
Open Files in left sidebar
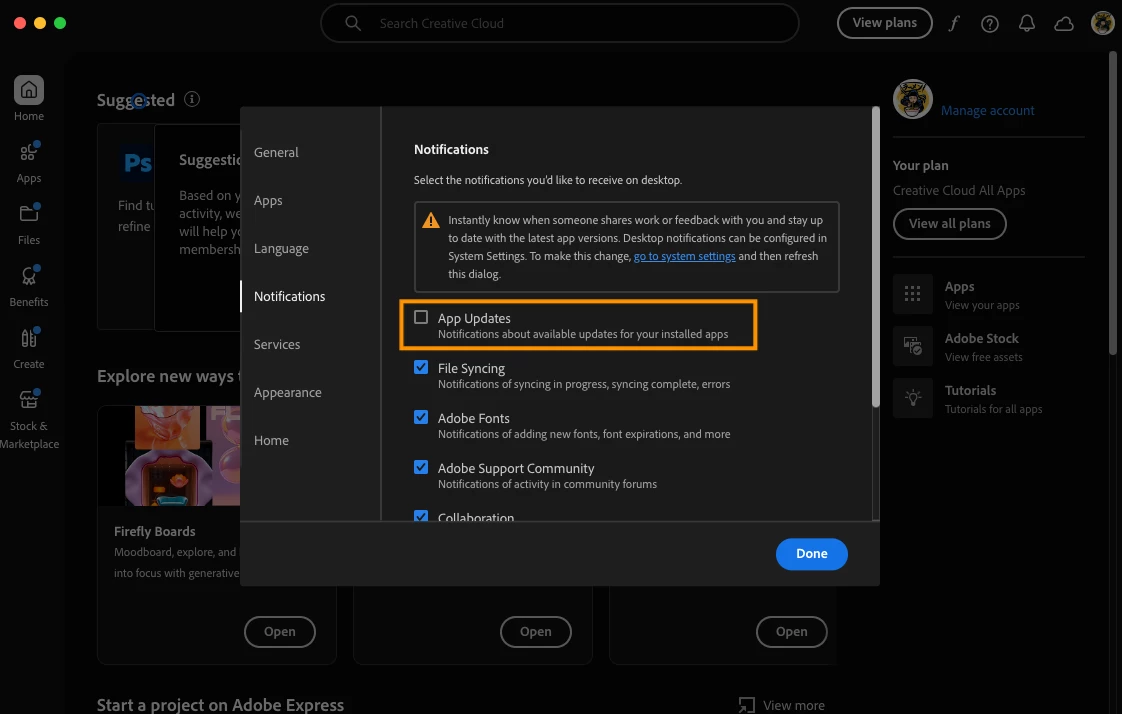[x=29, y=224]
